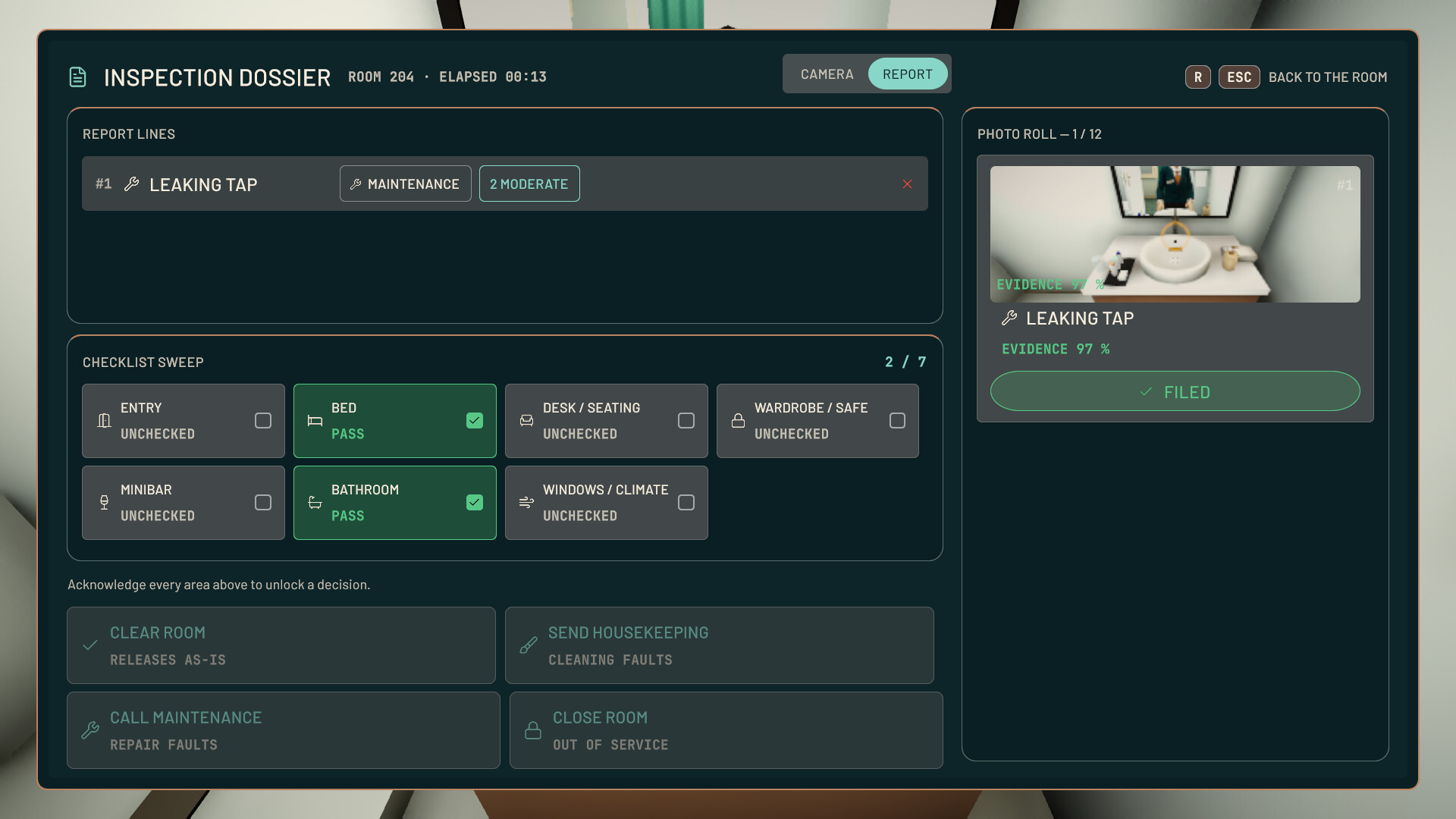Choose Call Maintenance to repair faults

pos(284,730)
